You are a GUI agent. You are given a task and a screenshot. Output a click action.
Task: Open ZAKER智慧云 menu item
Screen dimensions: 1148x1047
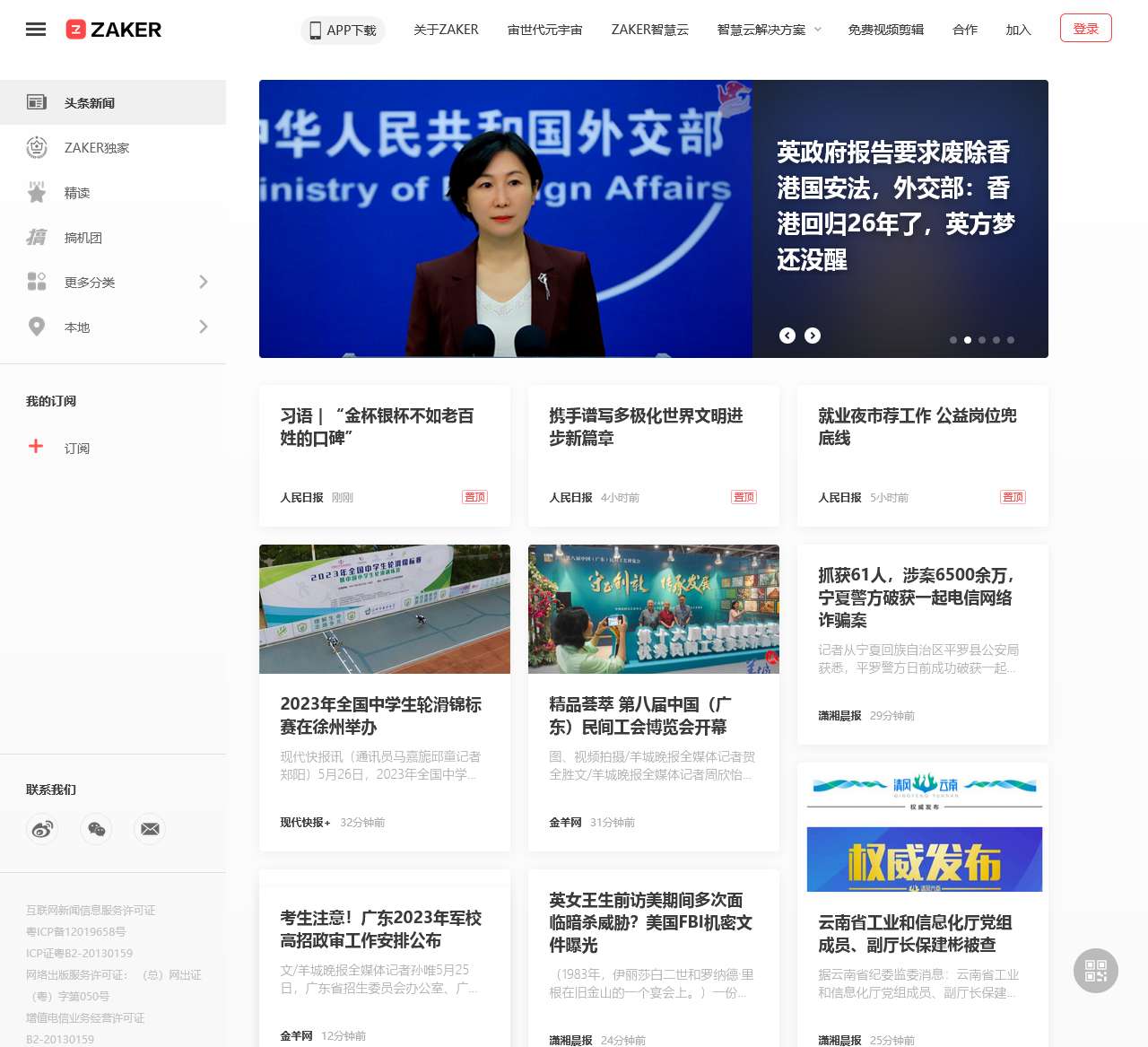point(650,30)
